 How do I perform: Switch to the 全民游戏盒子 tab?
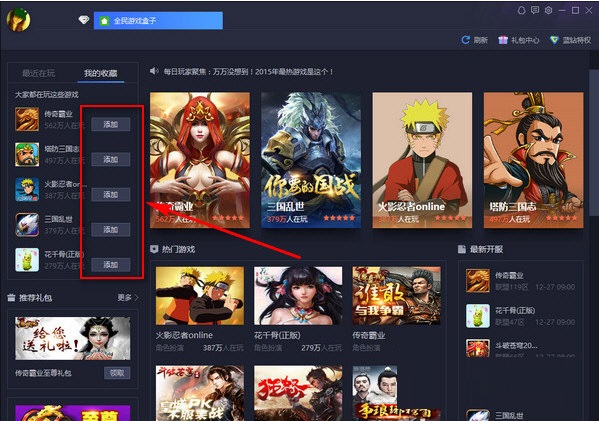[158, 21]
